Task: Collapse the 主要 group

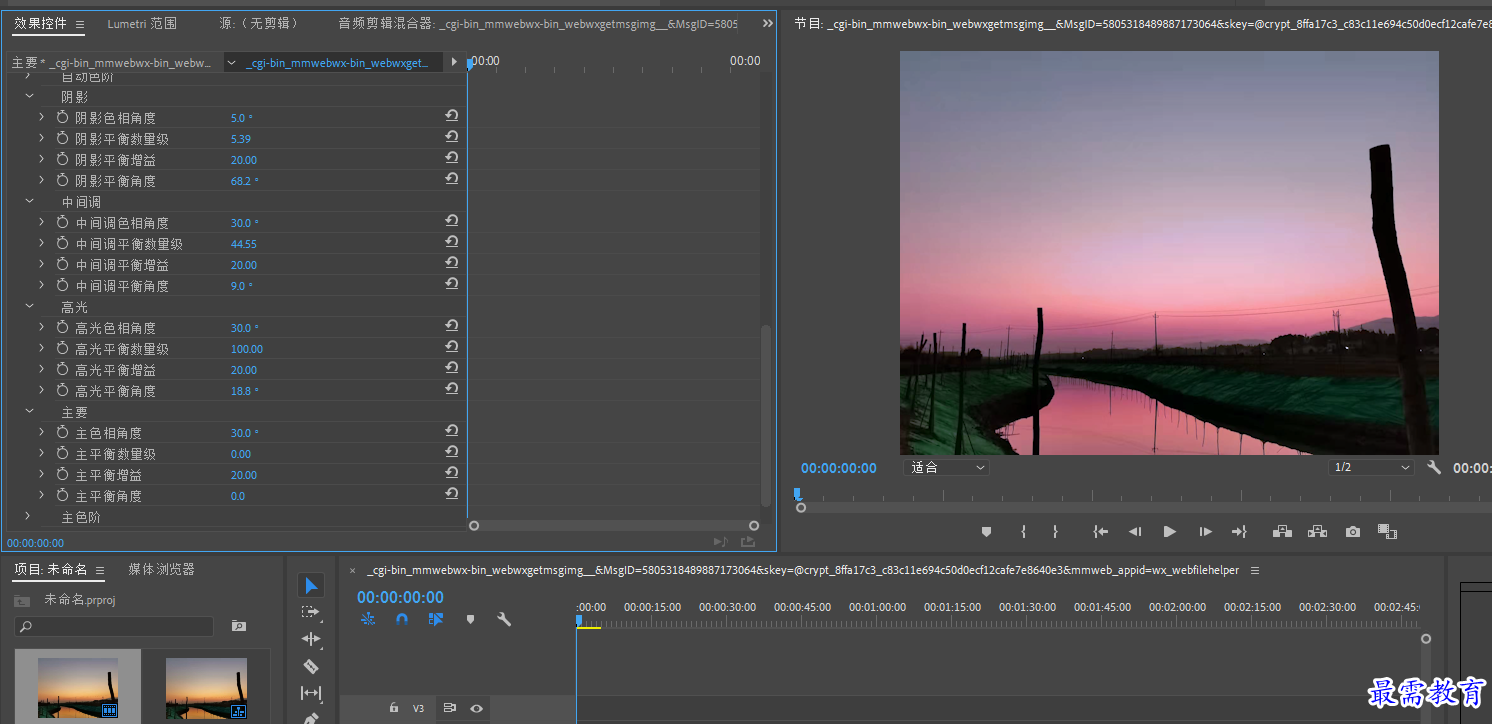Action: pos(29,411)
